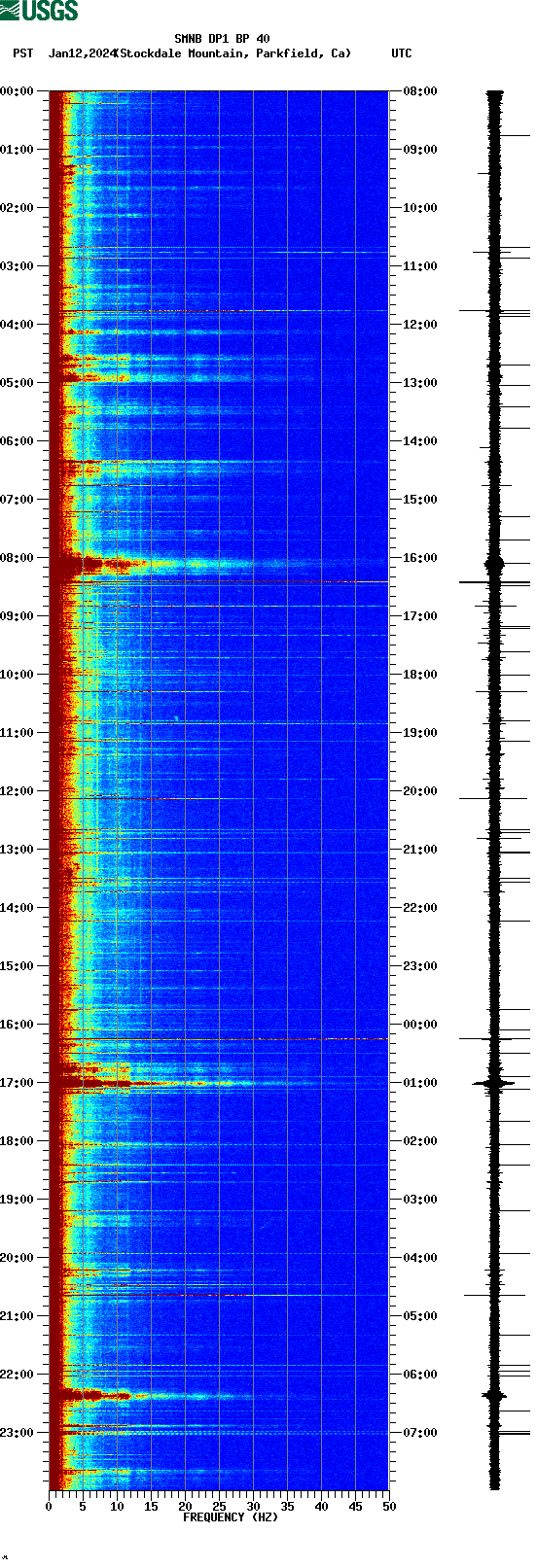
Task: Click the seismogram burst near 16:00 UTC
Action: click(494, 564)
